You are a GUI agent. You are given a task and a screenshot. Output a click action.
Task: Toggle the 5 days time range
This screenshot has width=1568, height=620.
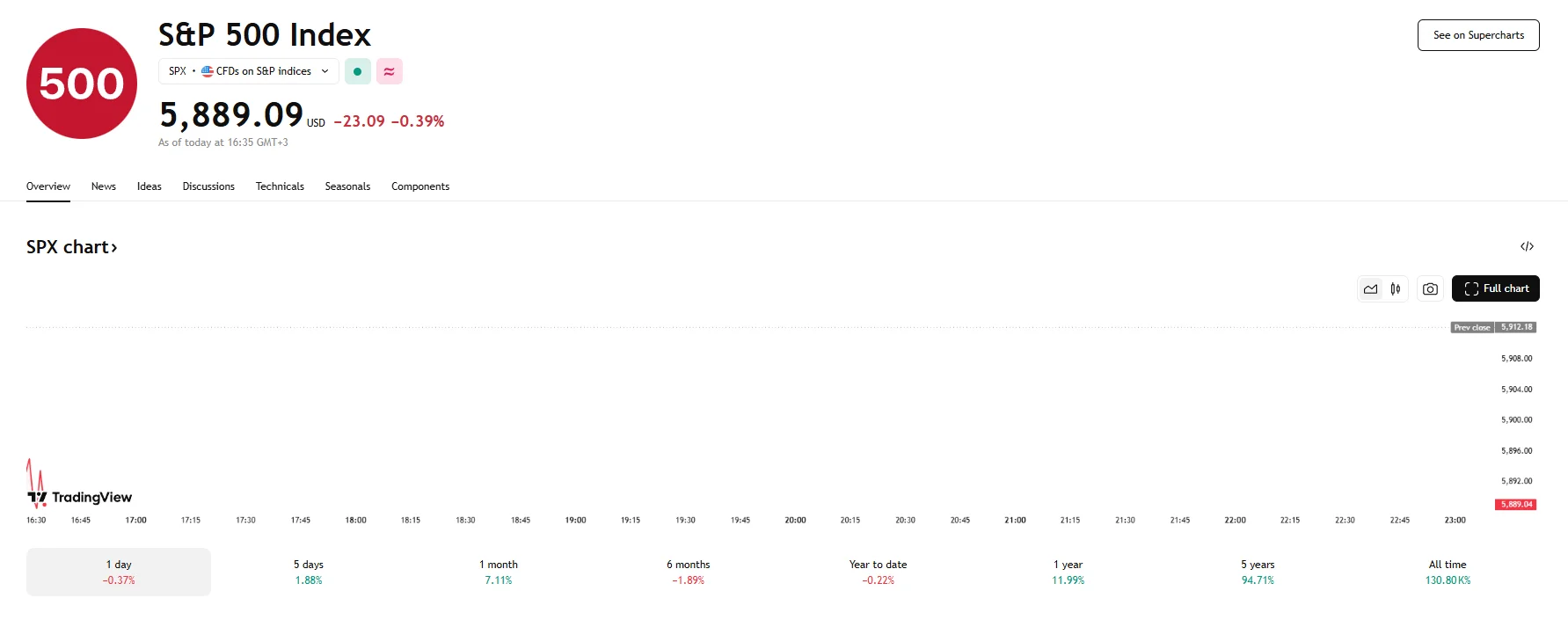(308, 571)
